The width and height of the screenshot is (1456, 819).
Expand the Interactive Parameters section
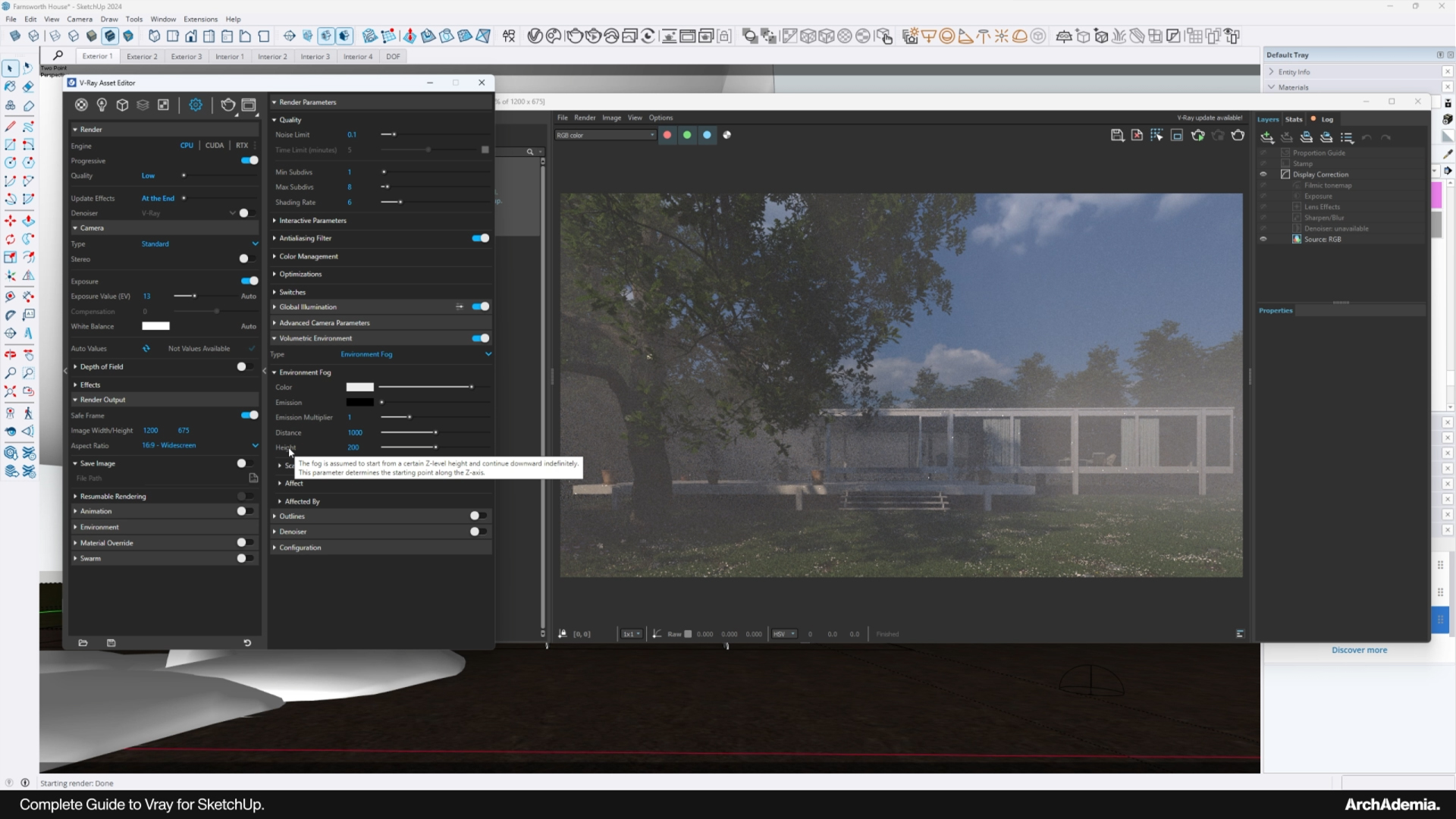312,221
